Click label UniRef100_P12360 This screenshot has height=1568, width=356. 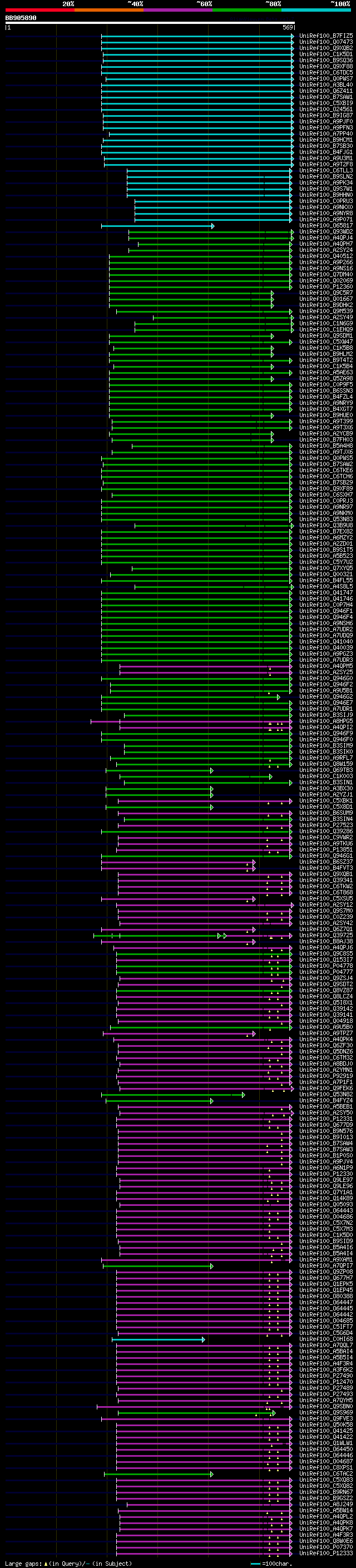click(326, 286)
